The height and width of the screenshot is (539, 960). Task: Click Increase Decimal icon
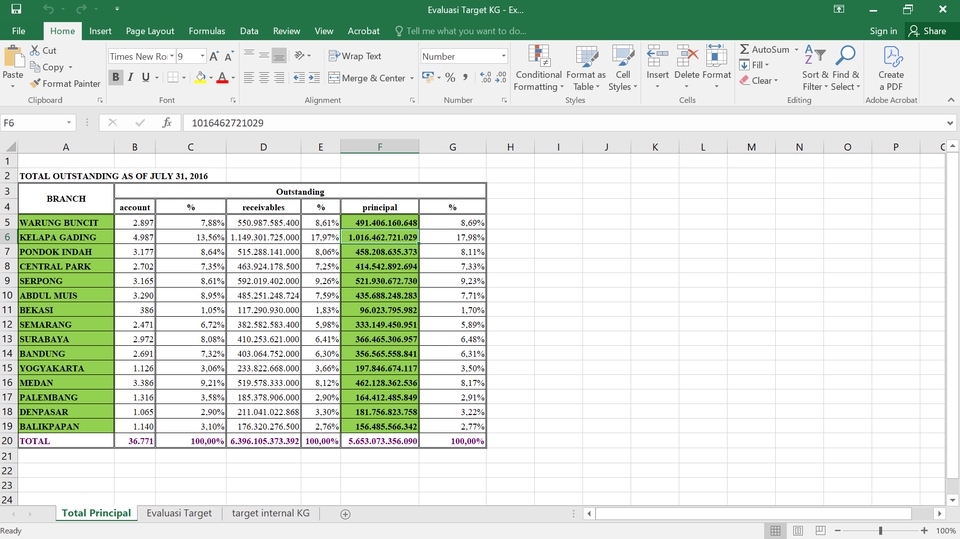click(486, 78)
